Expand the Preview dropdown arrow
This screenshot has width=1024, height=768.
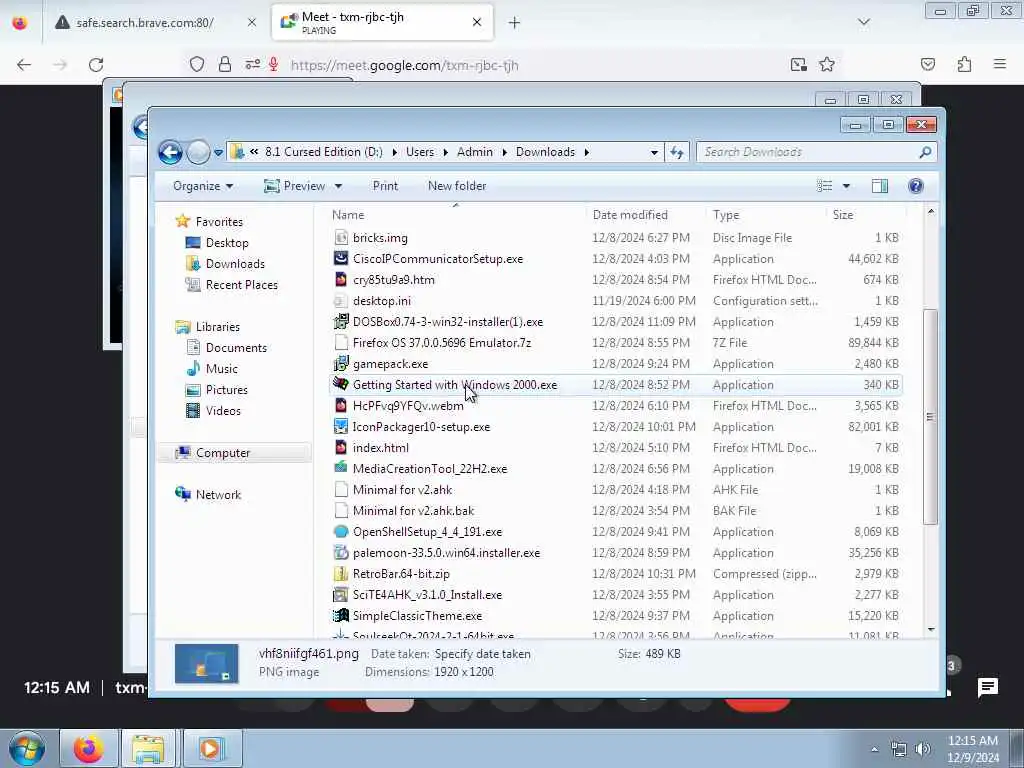[x=338, y=186]
